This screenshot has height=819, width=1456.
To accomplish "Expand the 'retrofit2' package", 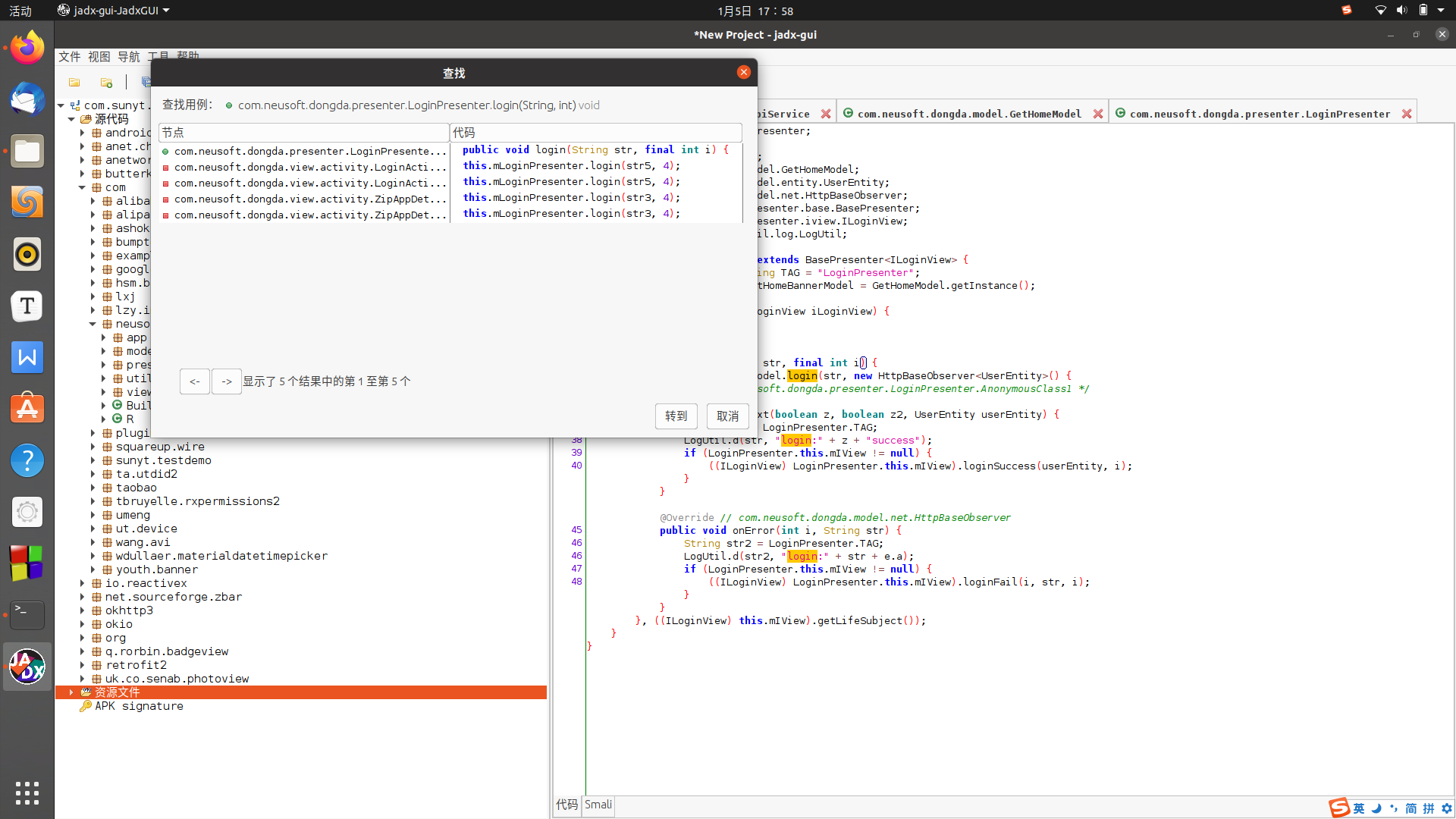I will point(82,665).
